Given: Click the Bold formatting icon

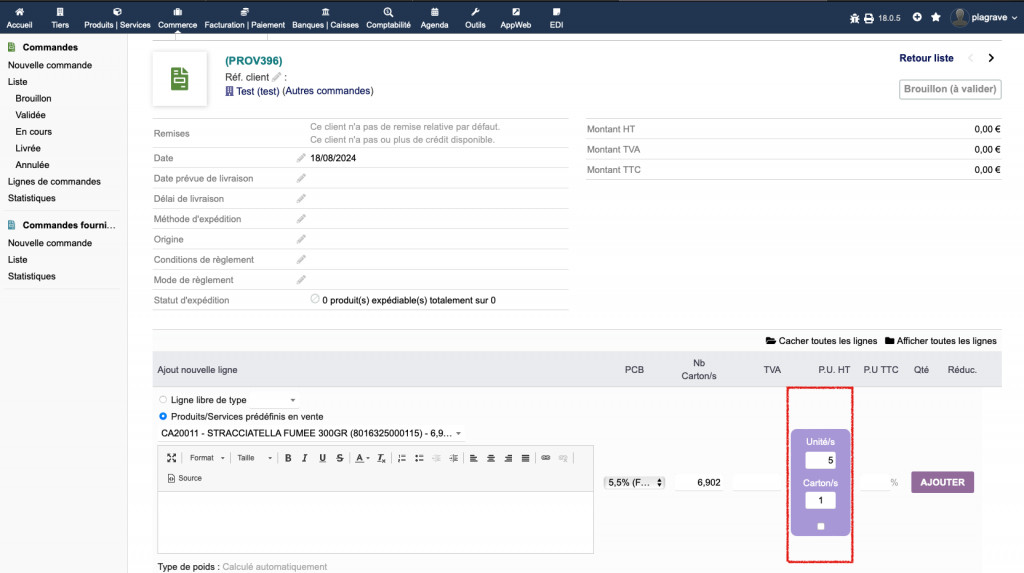Looking at the screenshot, I should pos(288,458).
